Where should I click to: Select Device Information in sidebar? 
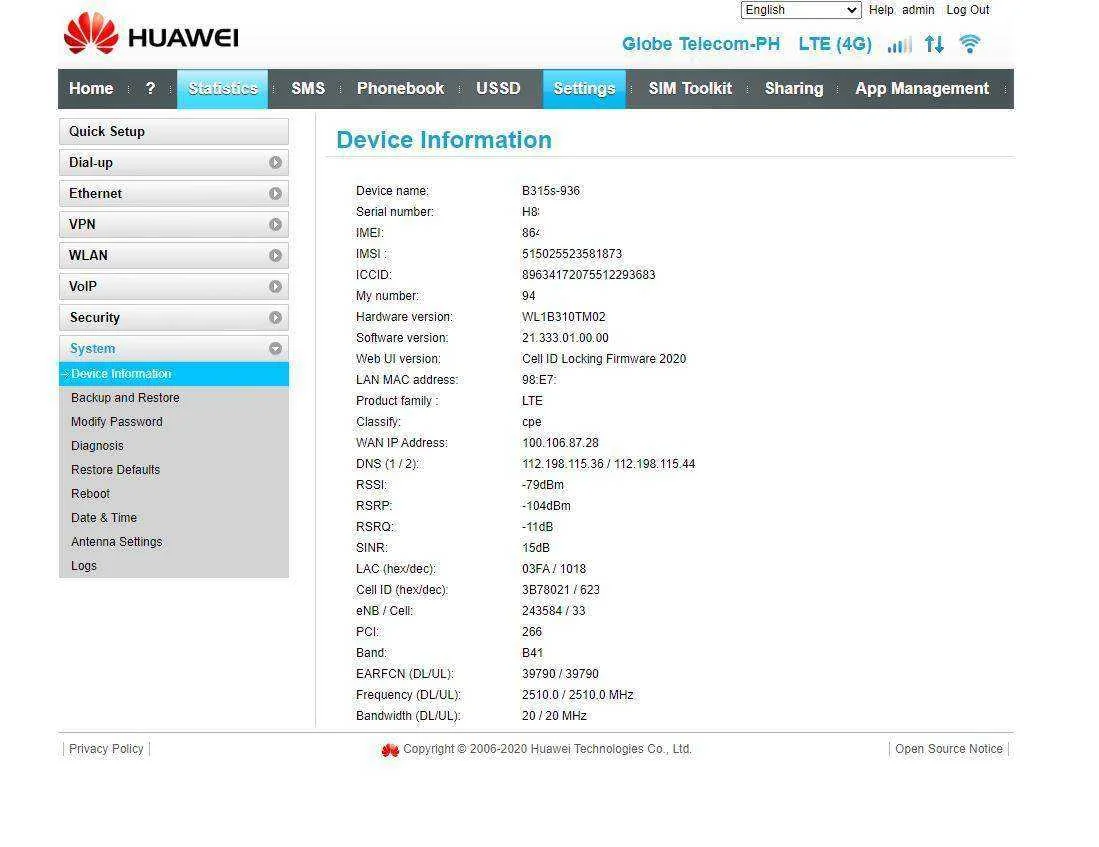(x=174, y=374)
